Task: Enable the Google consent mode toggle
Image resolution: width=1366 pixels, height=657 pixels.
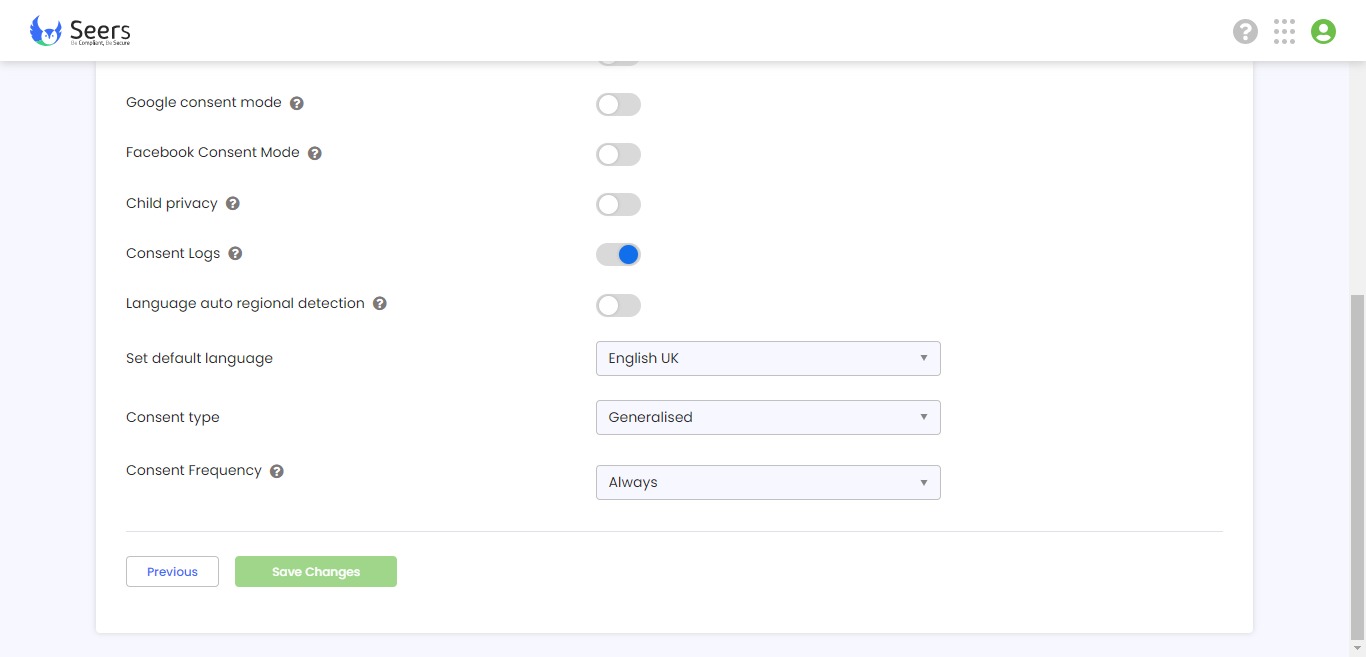Action: click(x=618, y=105)
